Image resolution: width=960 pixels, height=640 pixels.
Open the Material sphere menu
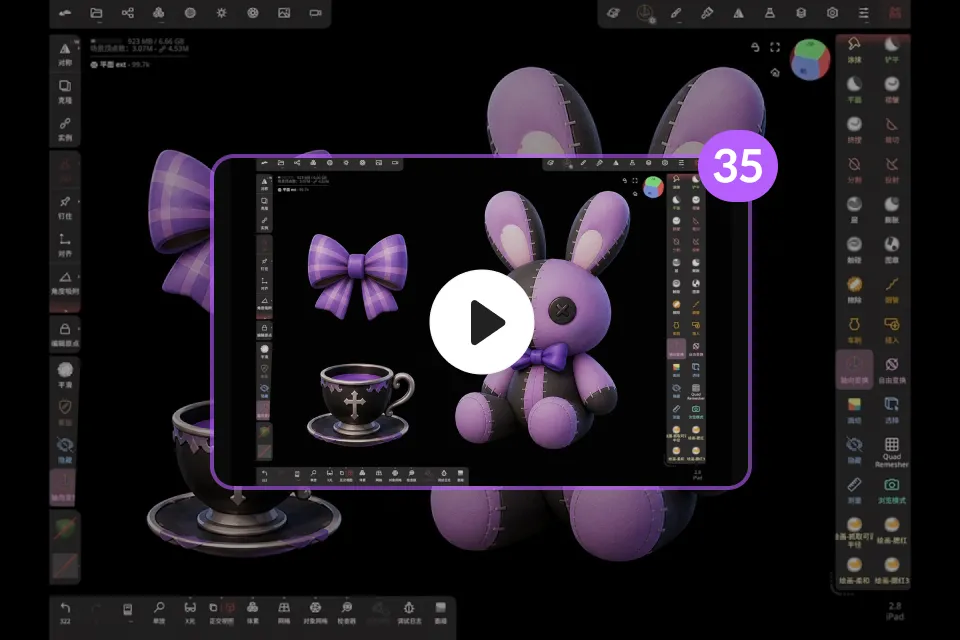click(190, 13)
